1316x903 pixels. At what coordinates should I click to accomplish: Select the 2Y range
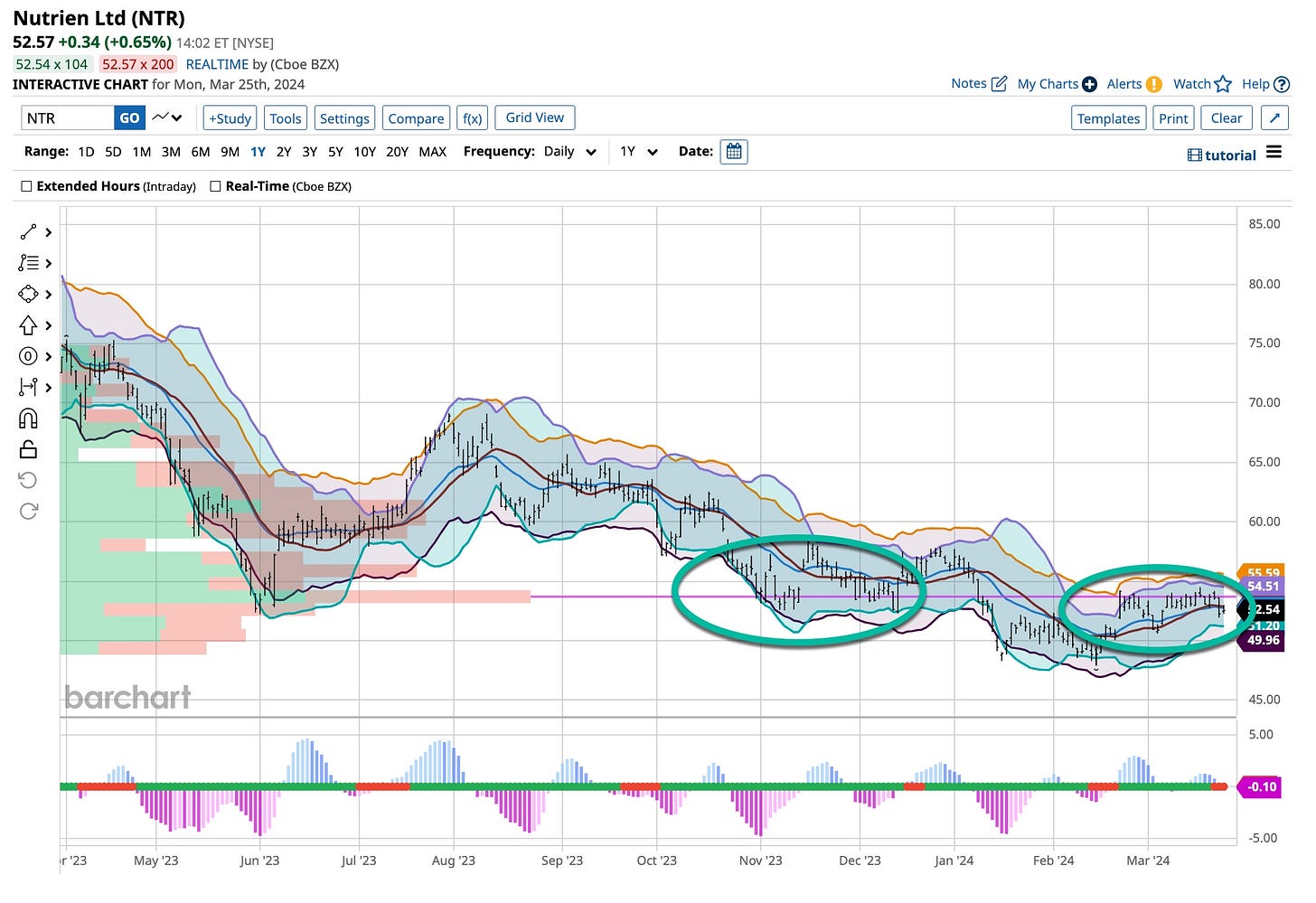coord(284,152)
